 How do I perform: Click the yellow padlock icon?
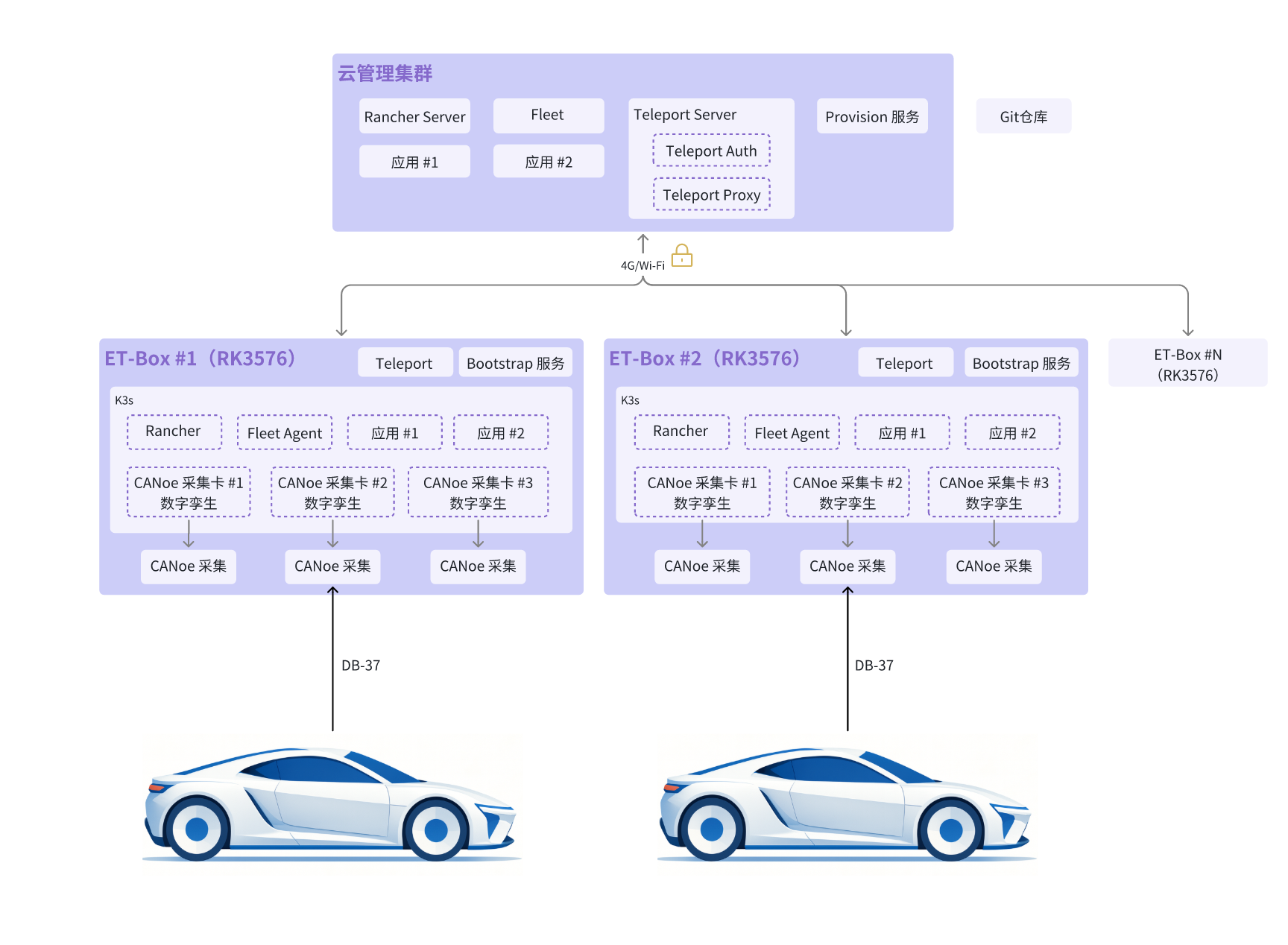[681, 256]
